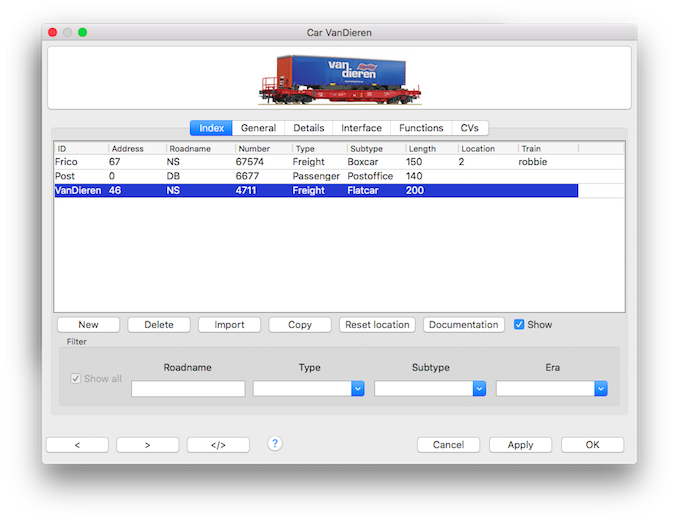Go to previous car with < button
This screenshot has height=524, width=679.
click(77, 445)
